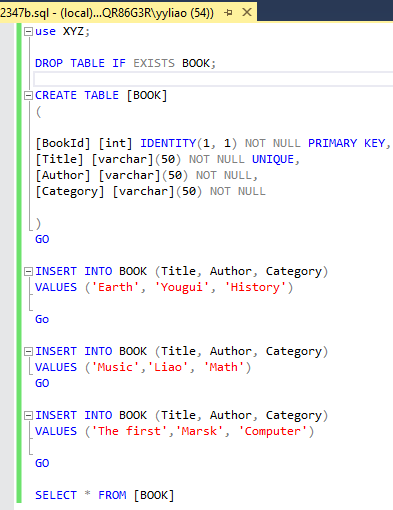Click the FROM keyword in SELECT statement
This screenshot has width=393, height=510.
[112, 495]
